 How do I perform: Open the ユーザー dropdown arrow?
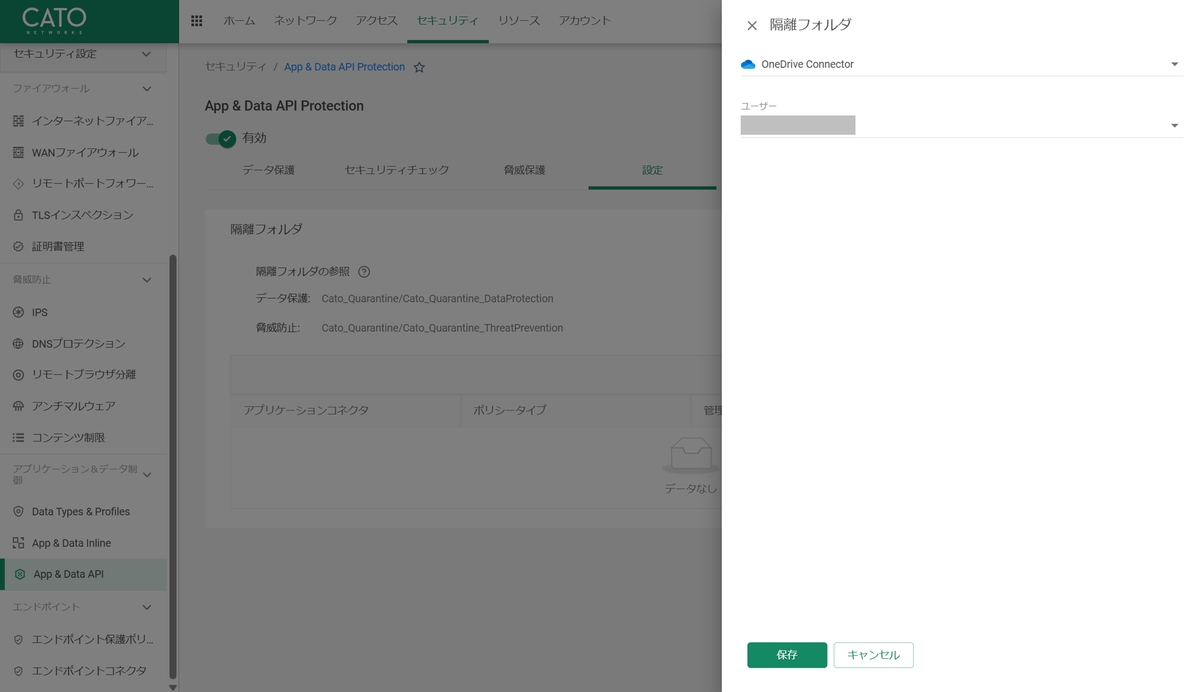(x=1174, y=126)
